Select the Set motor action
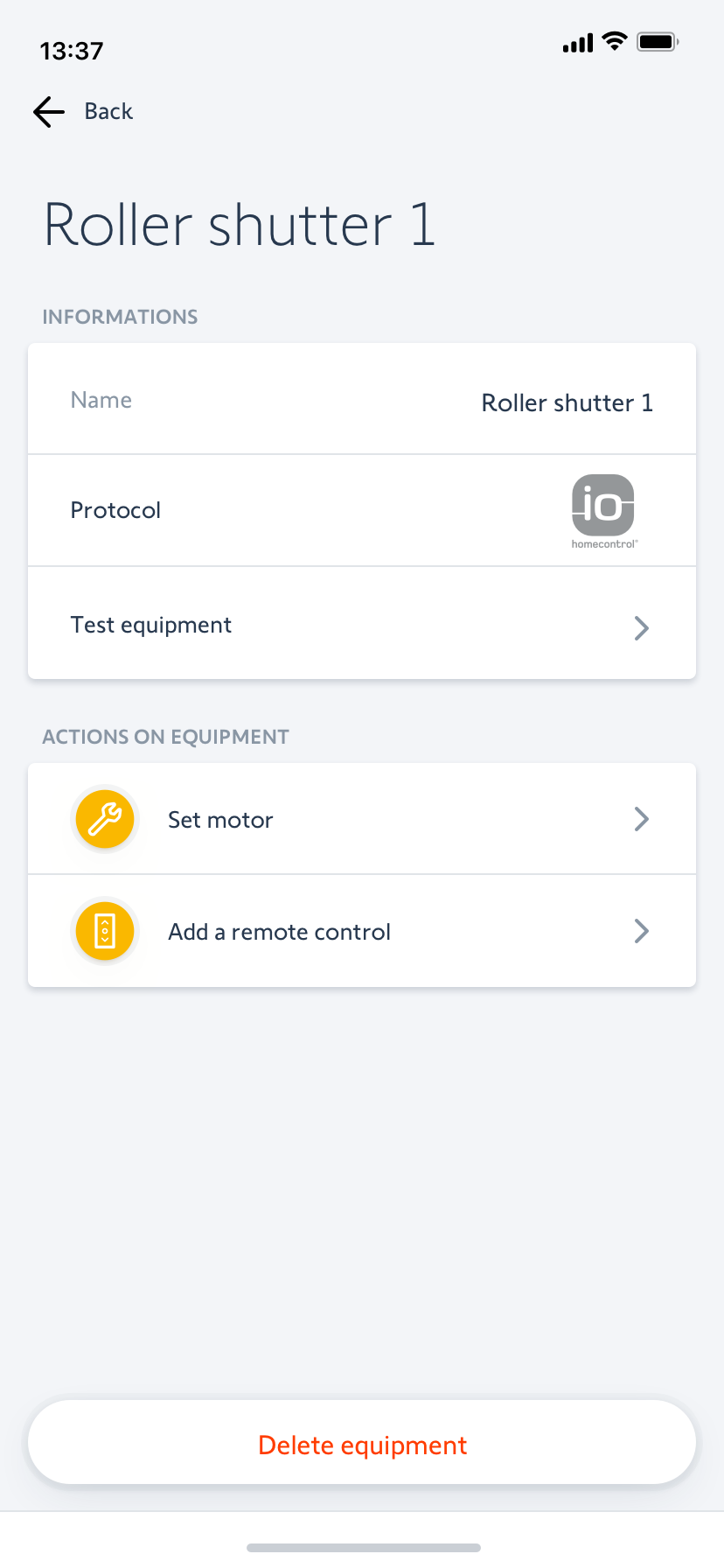Image resolution: width=724 pixels, height=1568 pixels. tap(220, 820)
